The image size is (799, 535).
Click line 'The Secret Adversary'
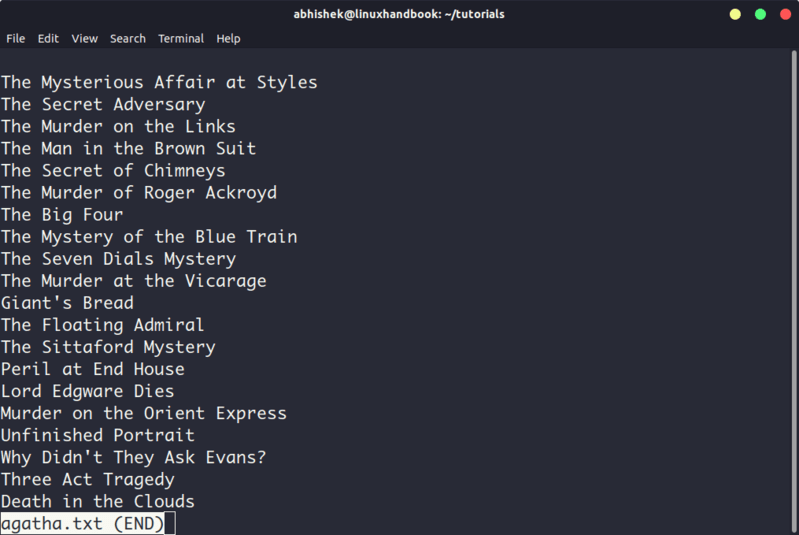click(103, 104)
